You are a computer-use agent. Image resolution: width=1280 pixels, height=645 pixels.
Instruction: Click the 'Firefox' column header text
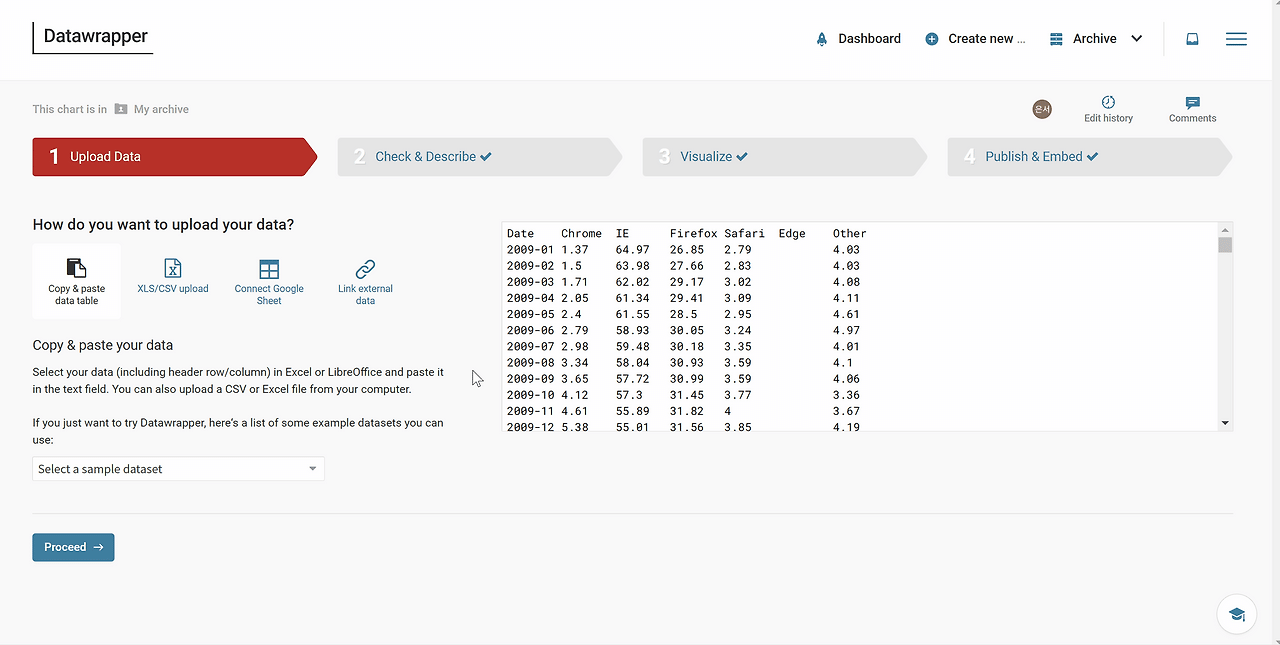(694, 234)
